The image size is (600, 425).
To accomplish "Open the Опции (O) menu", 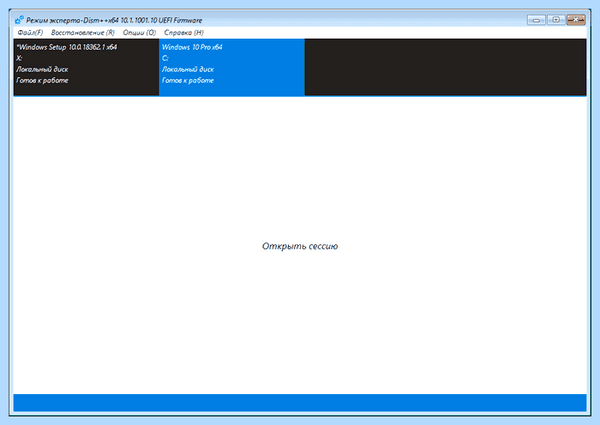I will 139,33.
